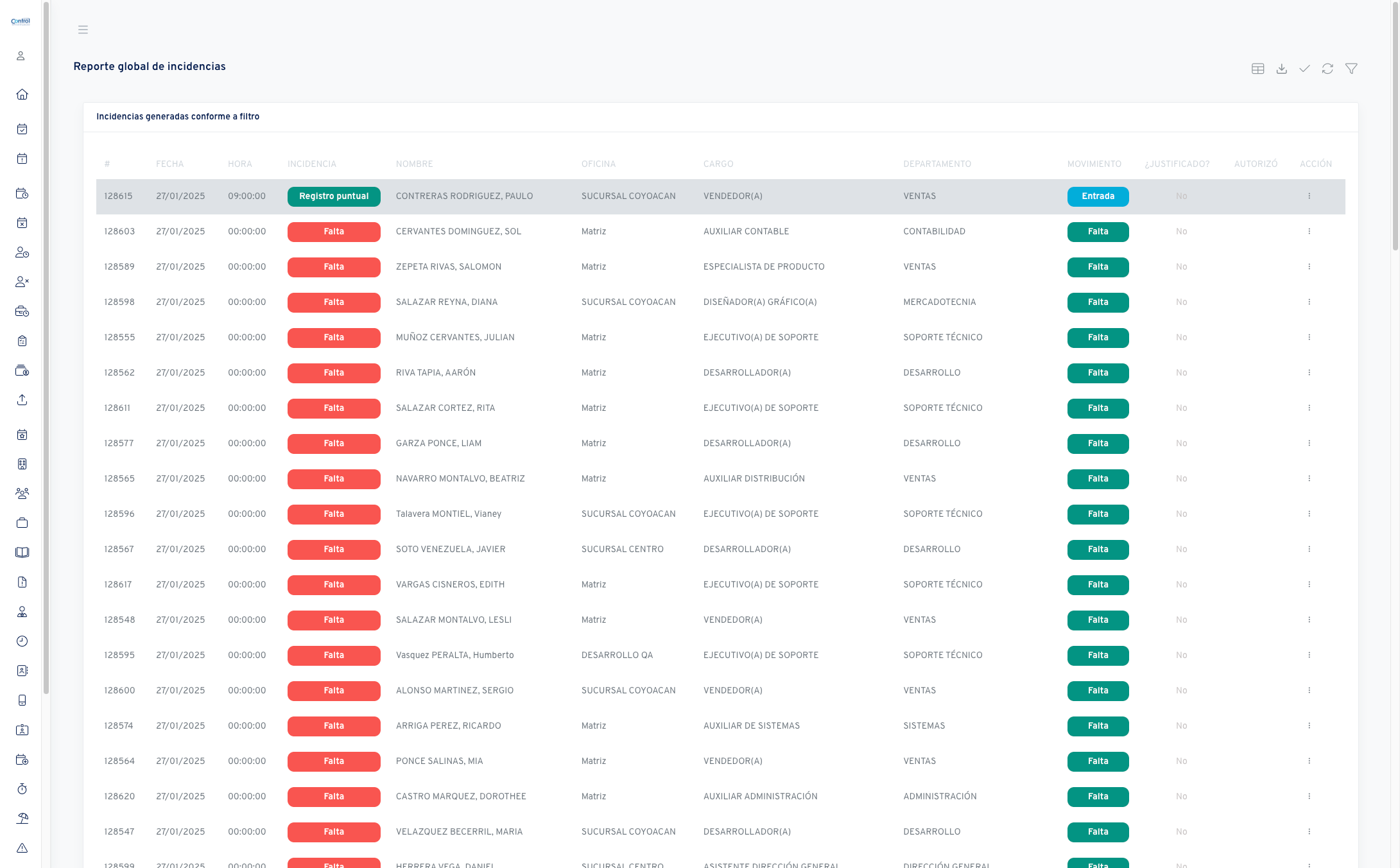
Task: Open the calendar-with-checkmark sidebar icon
Action: click(x=22, y=129)
